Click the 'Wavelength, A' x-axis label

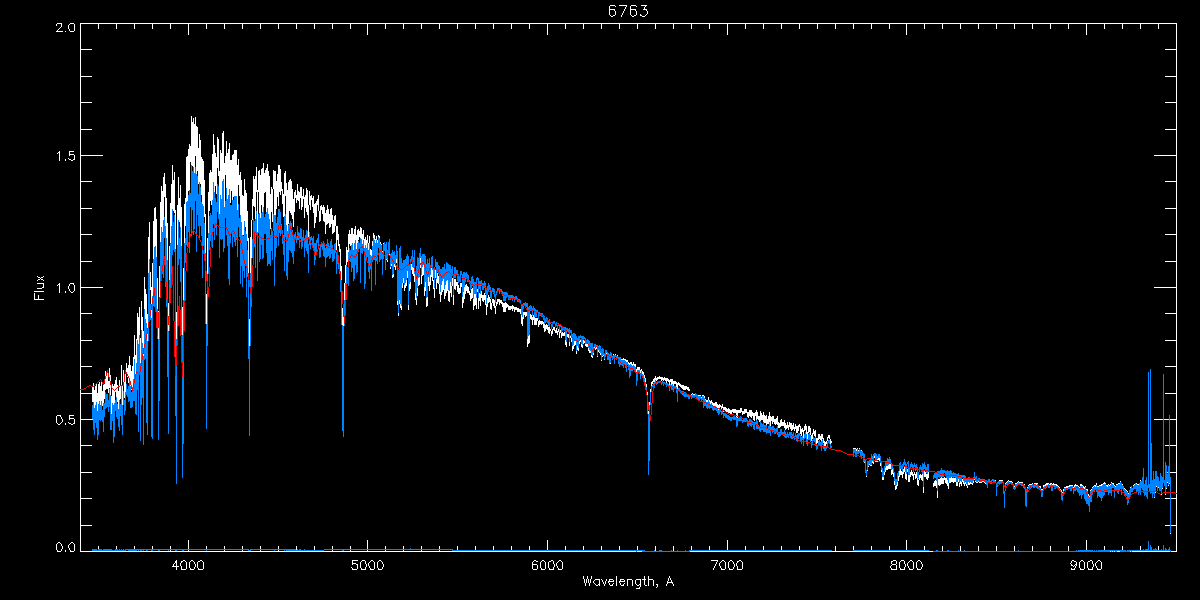click(627, 582)
